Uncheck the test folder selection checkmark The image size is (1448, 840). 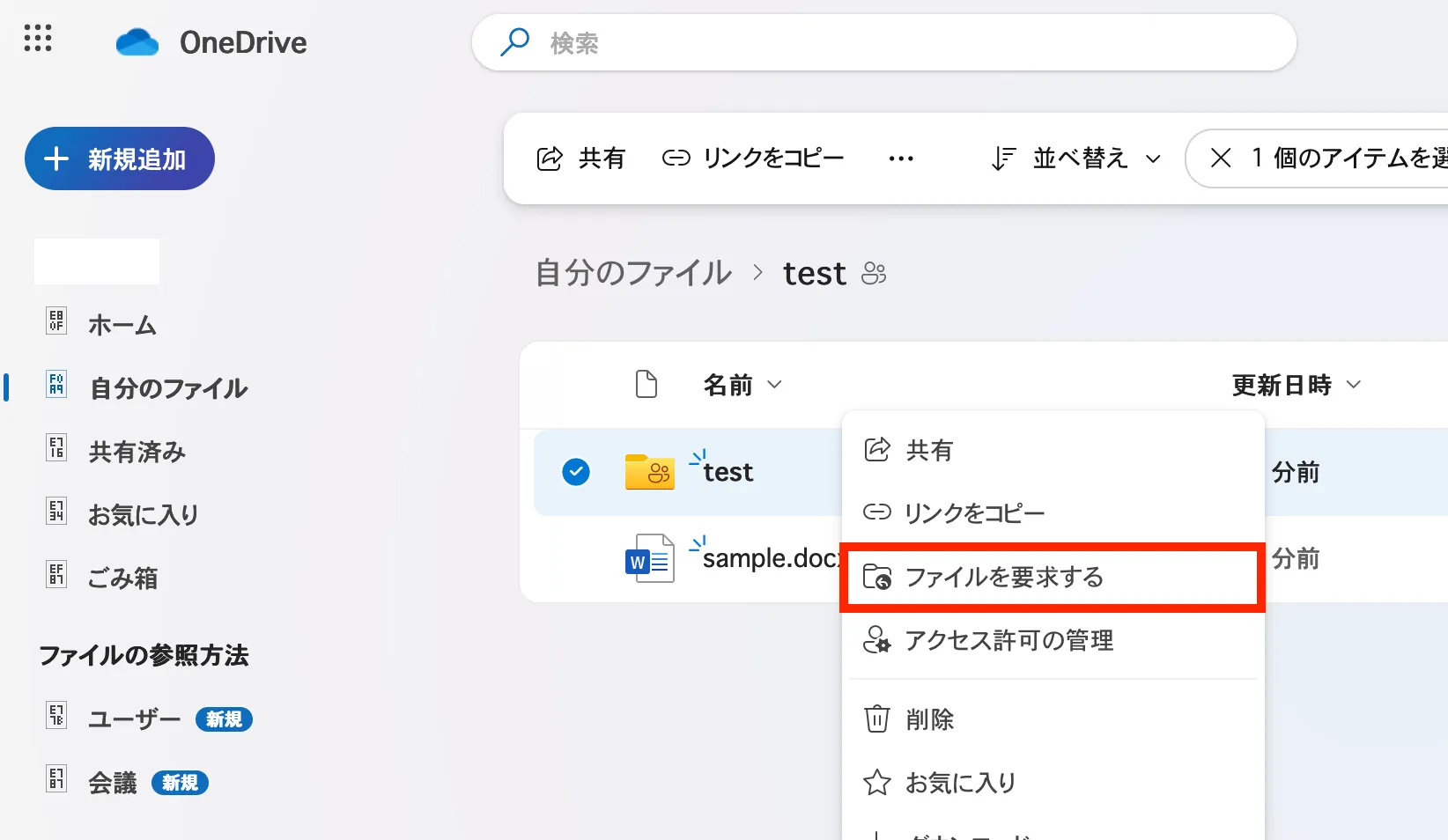576,472
